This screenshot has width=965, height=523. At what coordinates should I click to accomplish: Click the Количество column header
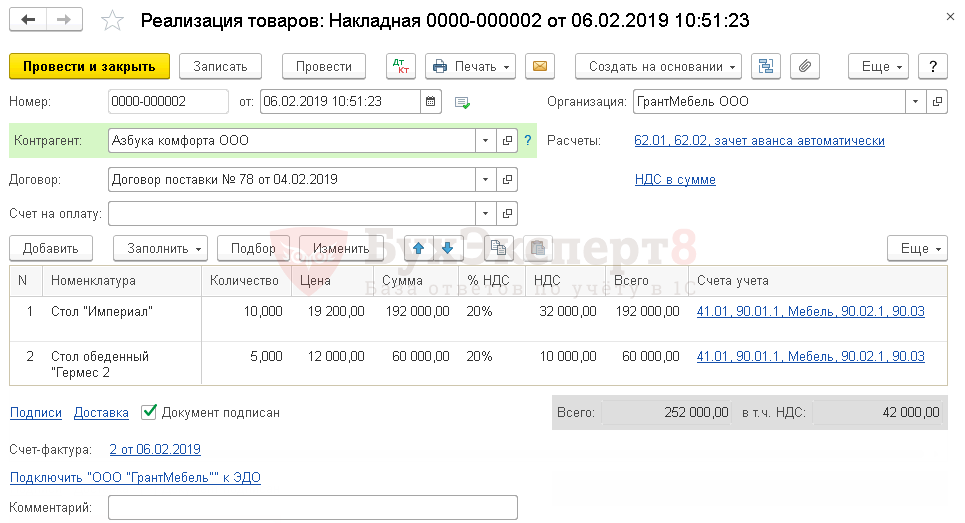(x=246, y=281)
